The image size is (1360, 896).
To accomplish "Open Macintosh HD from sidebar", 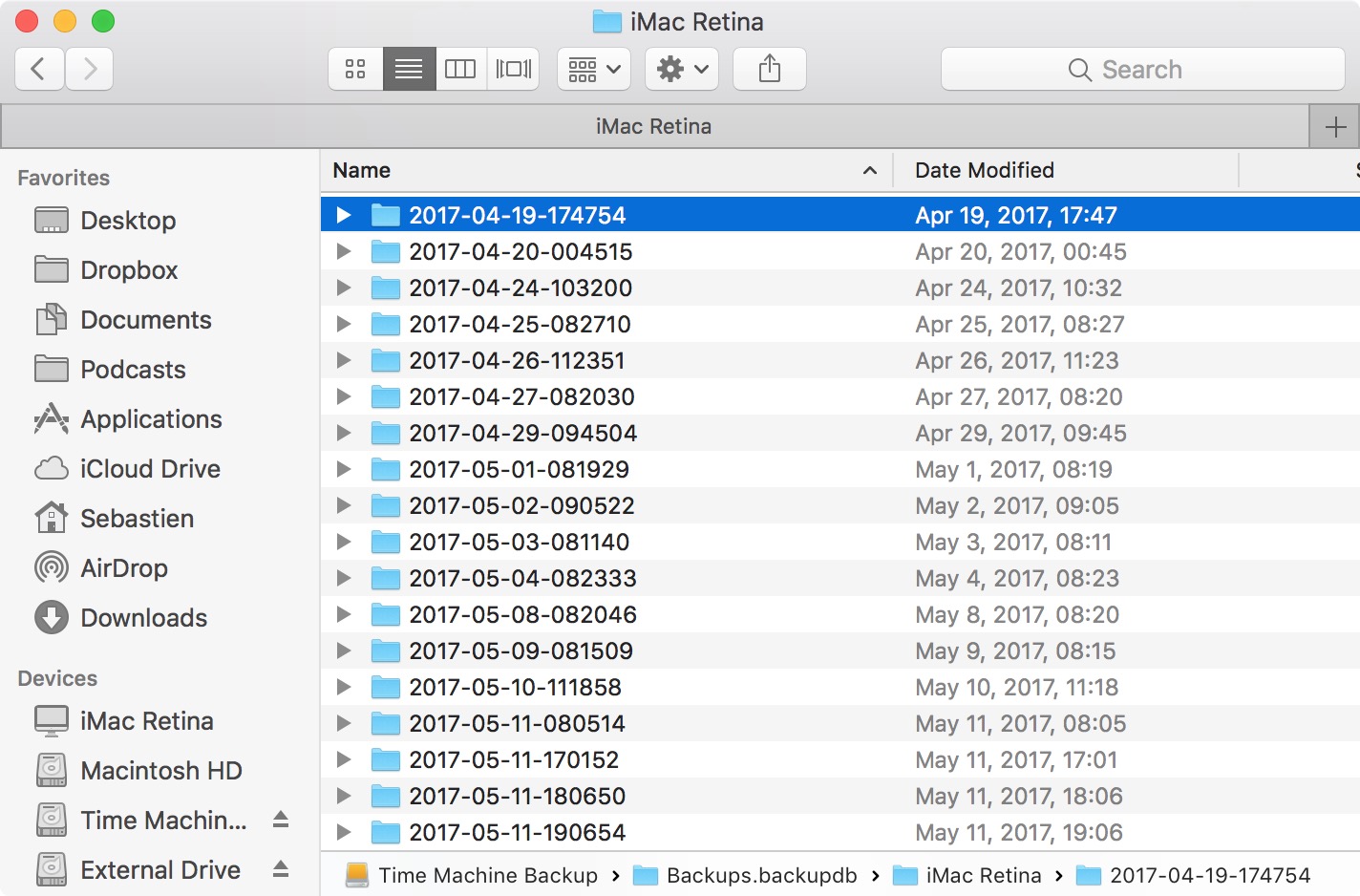I will pos(160,771).
